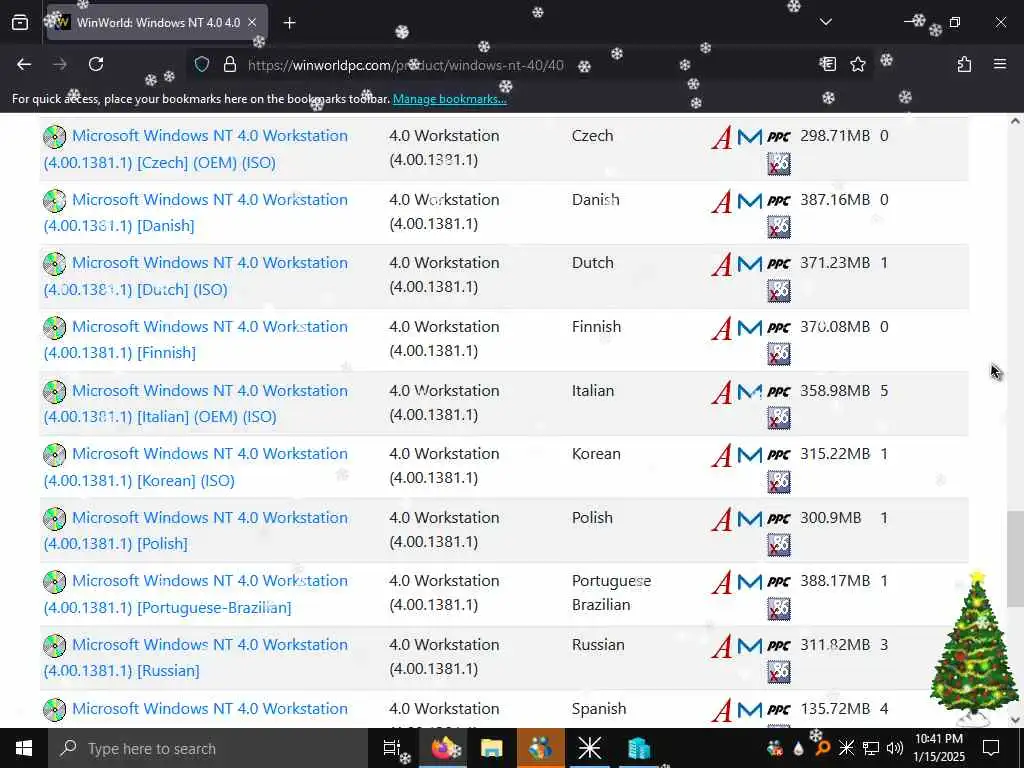The width and height of the screenshot is (1024, 768).
Task: Bookmark this page with the star
Action: point(857,64)
